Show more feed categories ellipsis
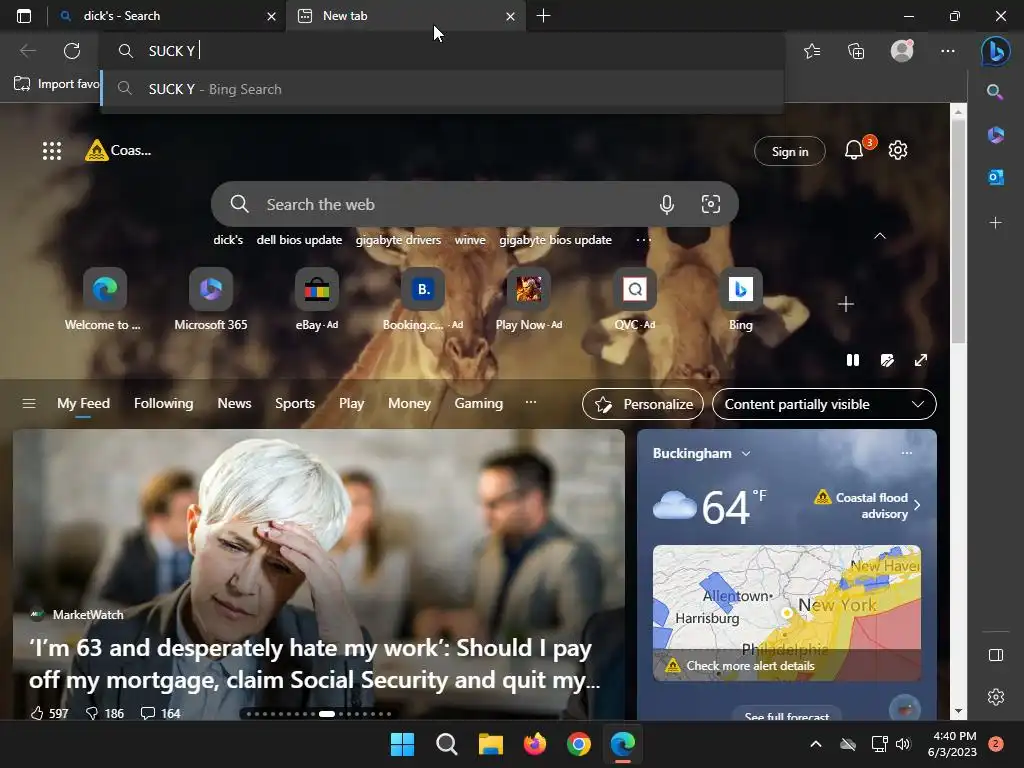Image resolution: width=1024 pixels, height=768 pixels. pos(531,402)
